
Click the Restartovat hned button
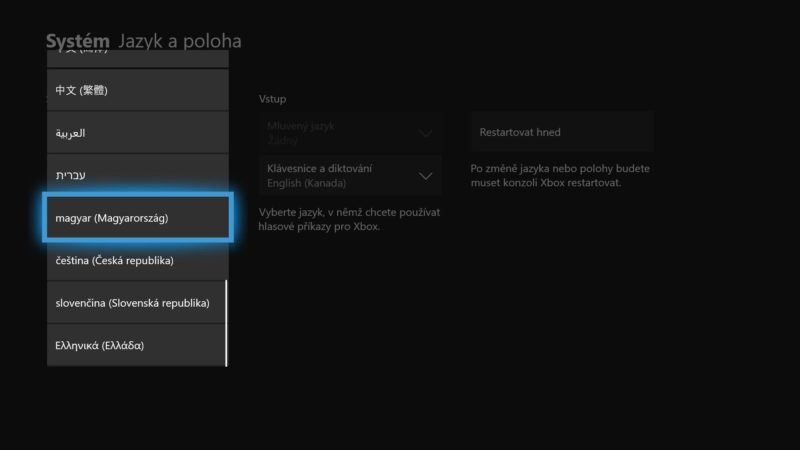[x=562, y=132]
